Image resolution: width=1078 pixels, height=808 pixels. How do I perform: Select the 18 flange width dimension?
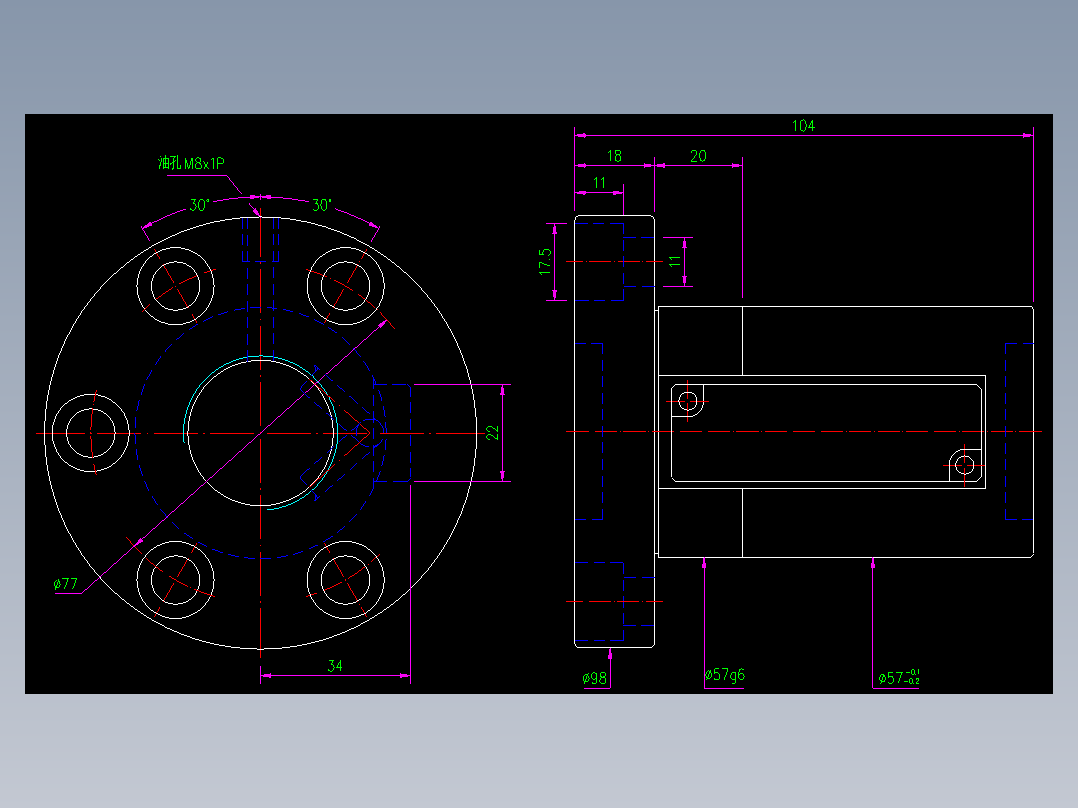tap(614, 156)
